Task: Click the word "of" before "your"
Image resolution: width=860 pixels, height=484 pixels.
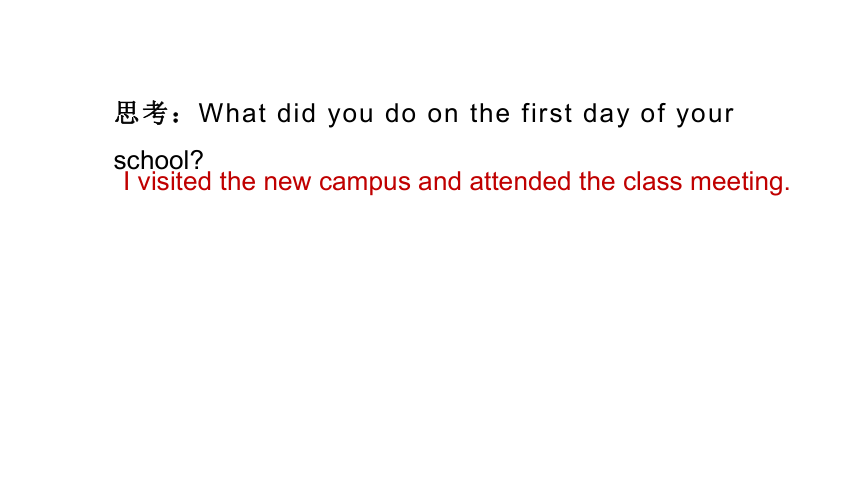Action: point(653,114)
